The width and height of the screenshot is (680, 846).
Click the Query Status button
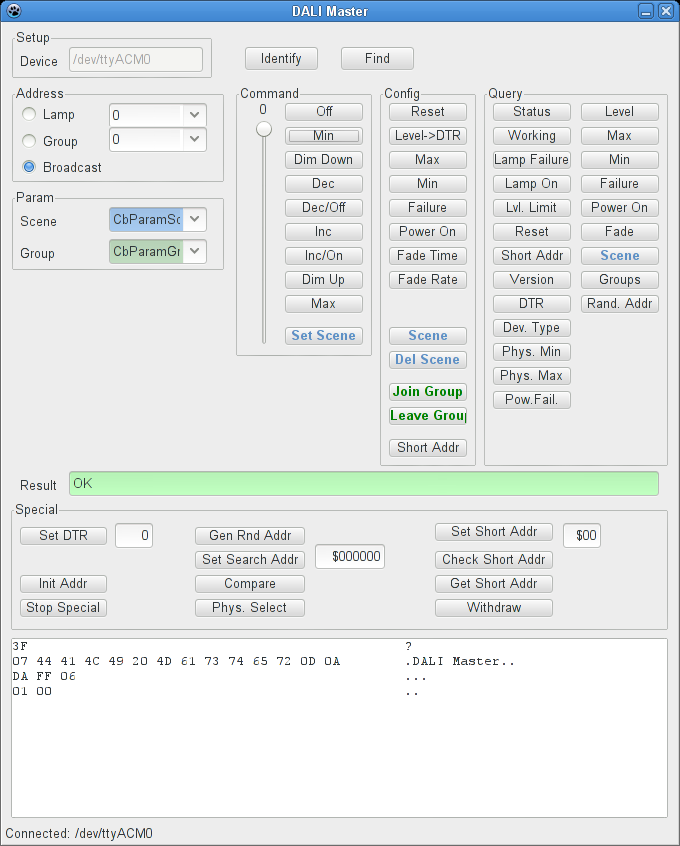(532, 112)
